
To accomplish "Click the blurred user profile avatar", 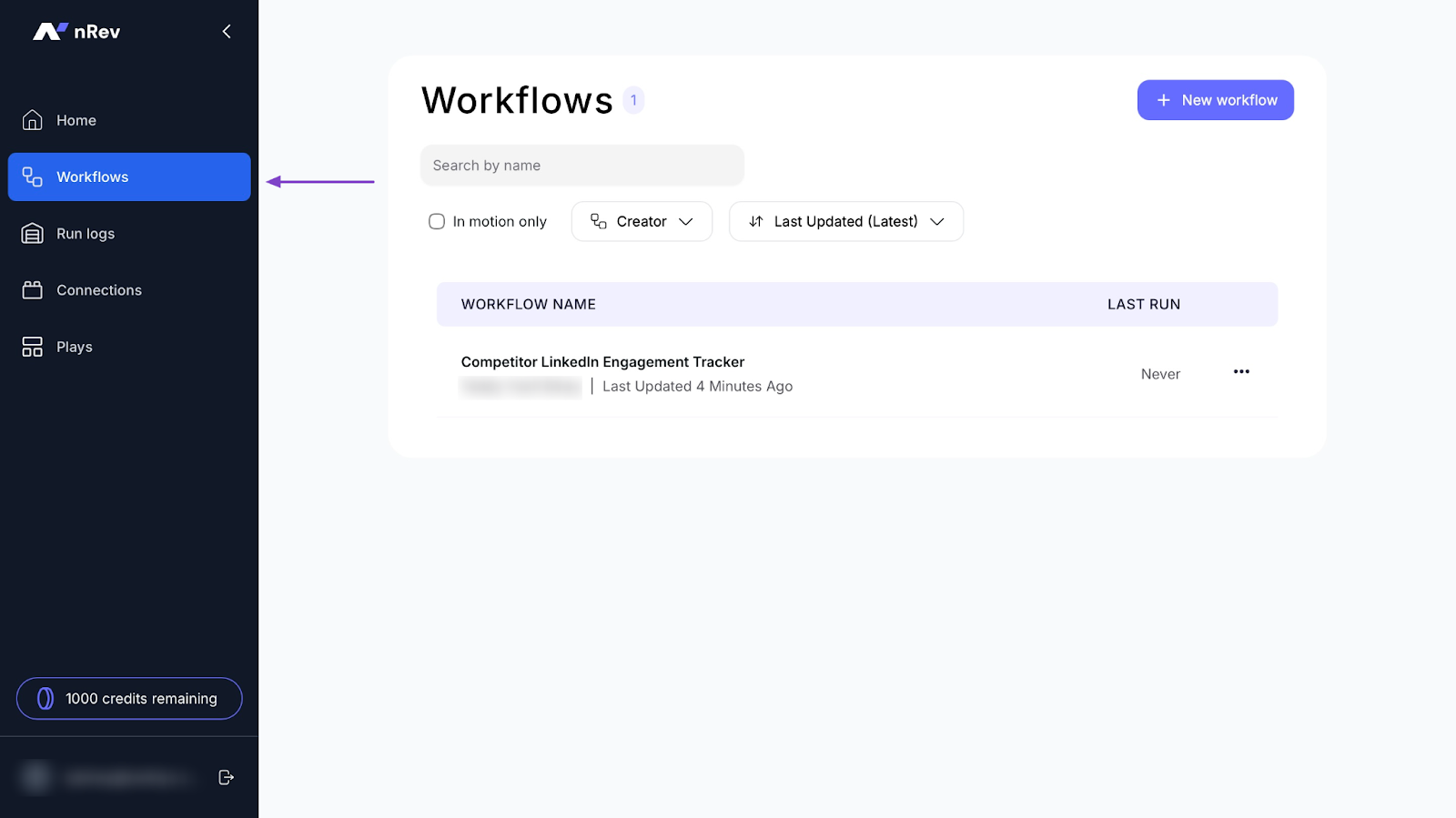I will (36, 777).
